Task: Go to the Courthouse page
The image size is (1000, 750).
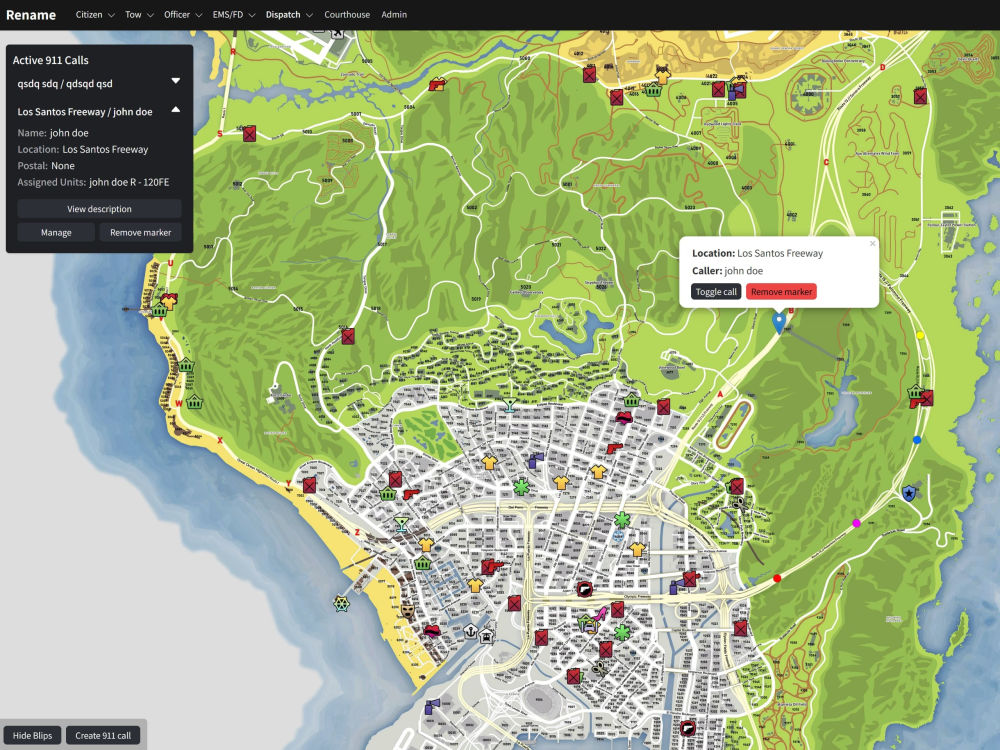Action: (347, 15)
